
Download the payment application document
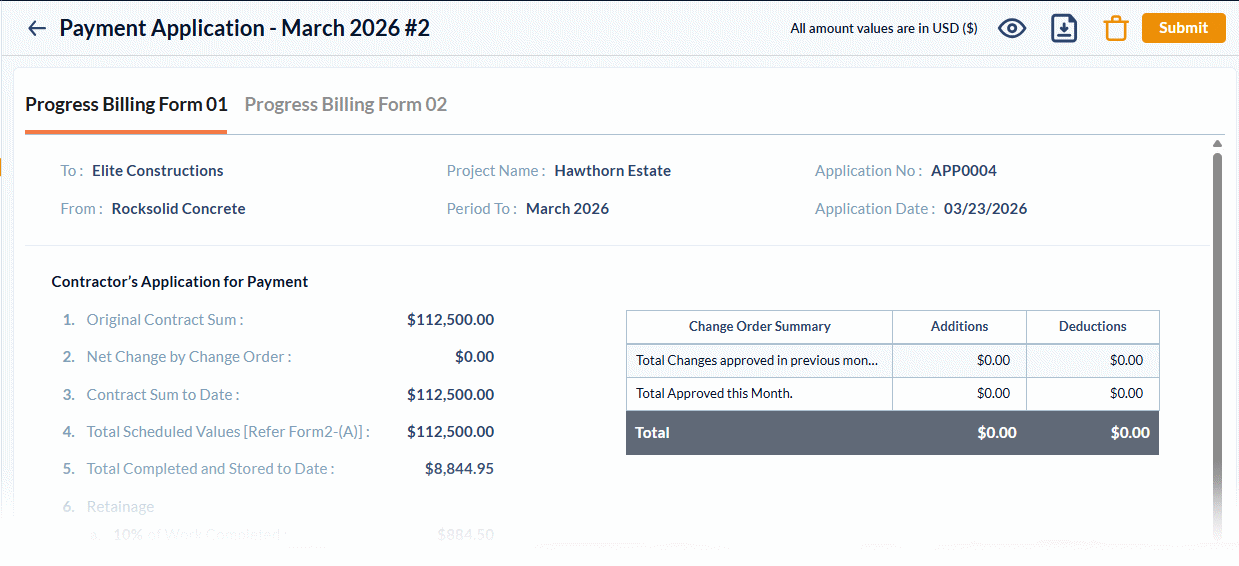[1064, 28]
